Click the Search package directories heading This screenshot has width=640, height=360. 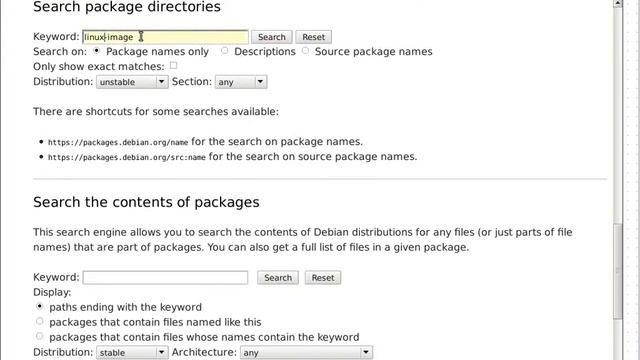tap(127, 7)
